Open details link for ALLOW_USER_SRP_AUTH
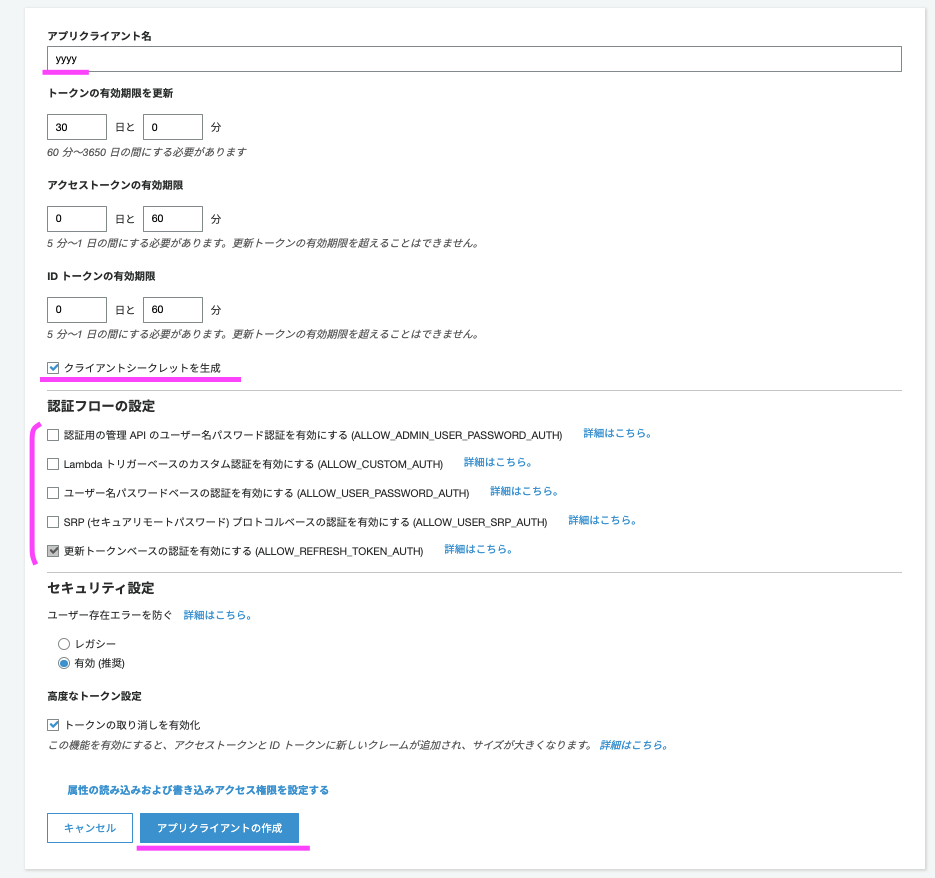 (602, 520)
